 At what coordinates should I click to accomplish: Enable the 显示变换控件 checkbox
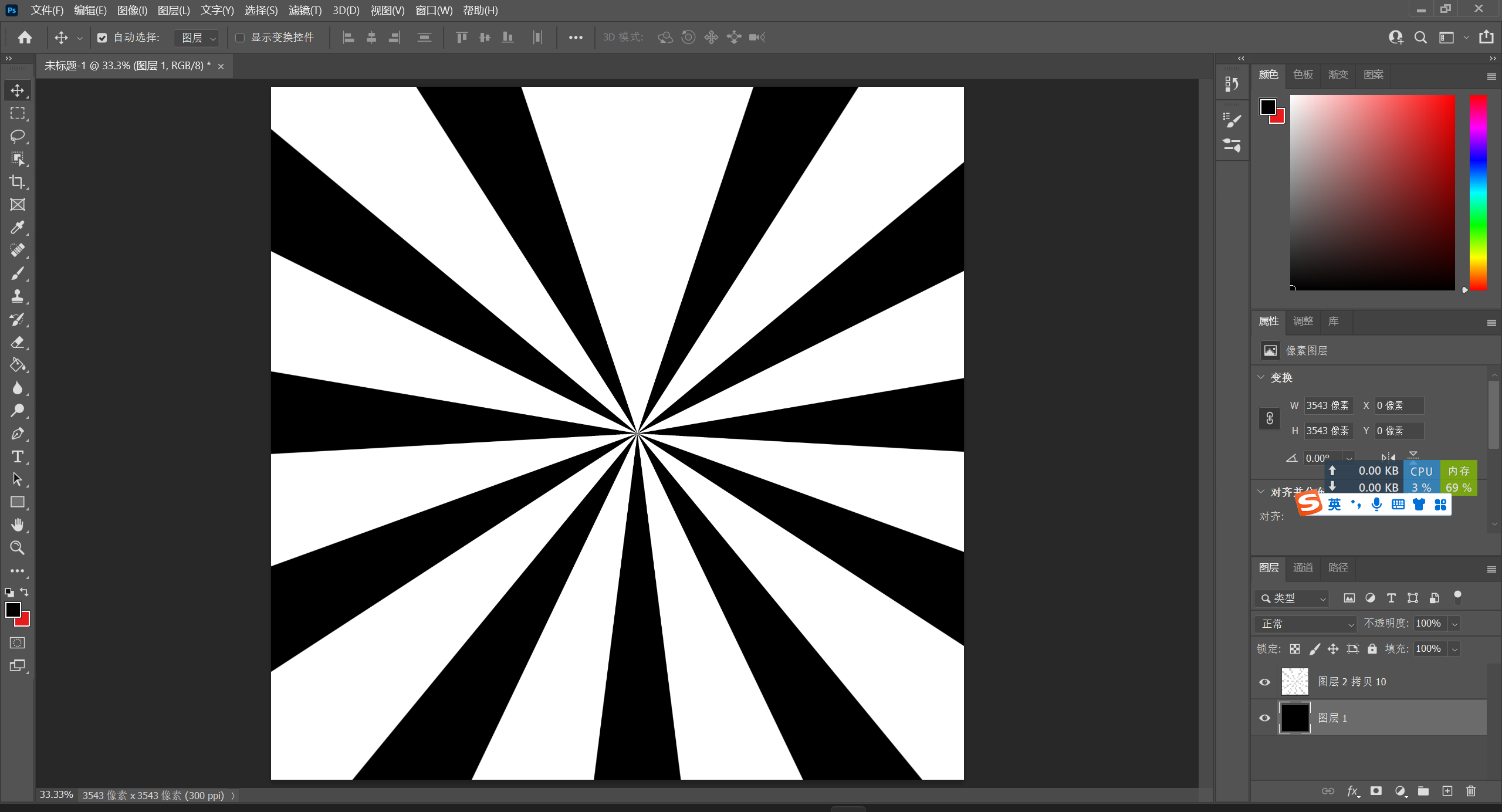(x=240, y=38)
